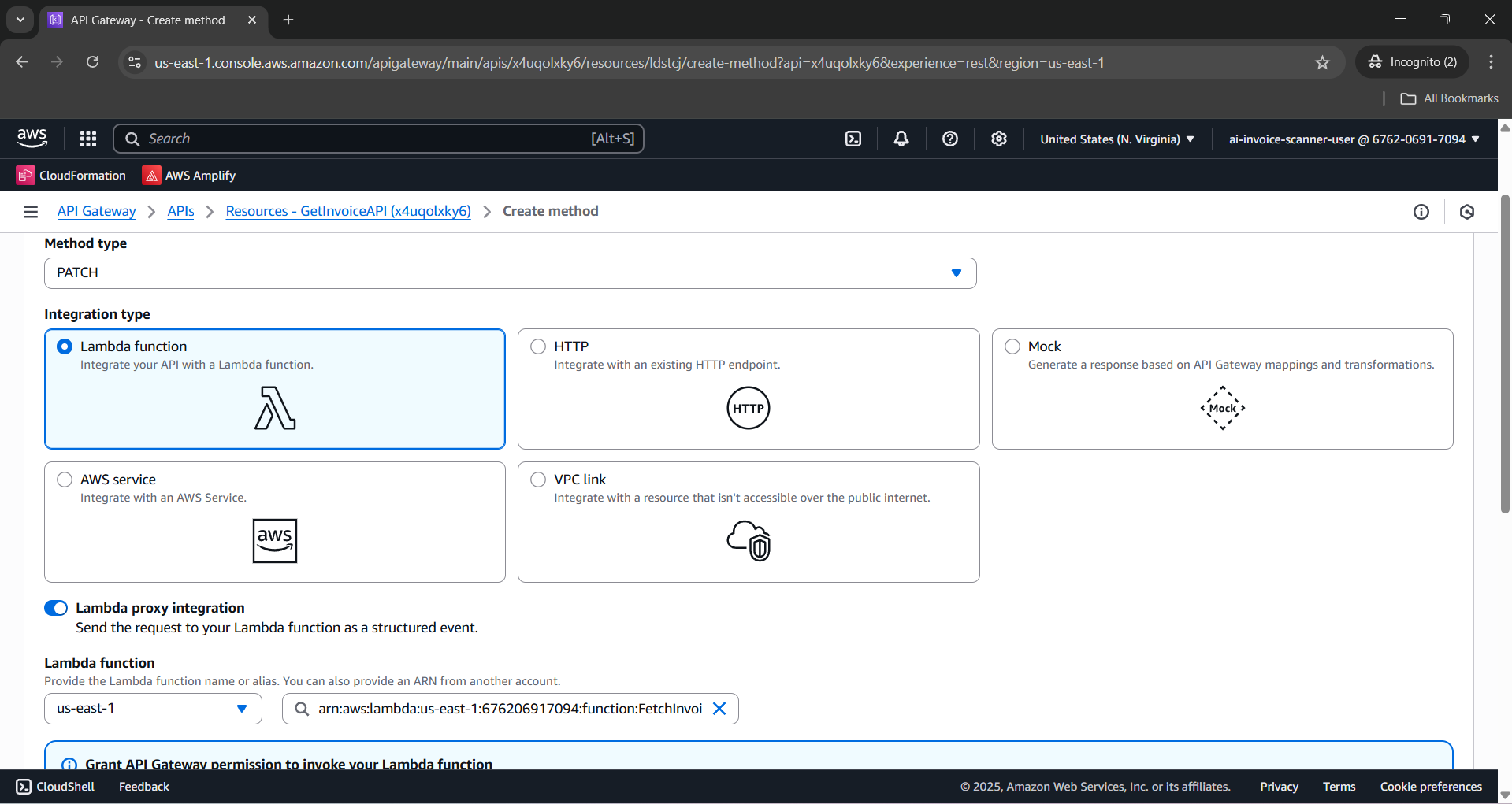Open the notifications bell
The height and width of the screenshot is (804, 1512).
pyautogui.click(x=901, y=139)
